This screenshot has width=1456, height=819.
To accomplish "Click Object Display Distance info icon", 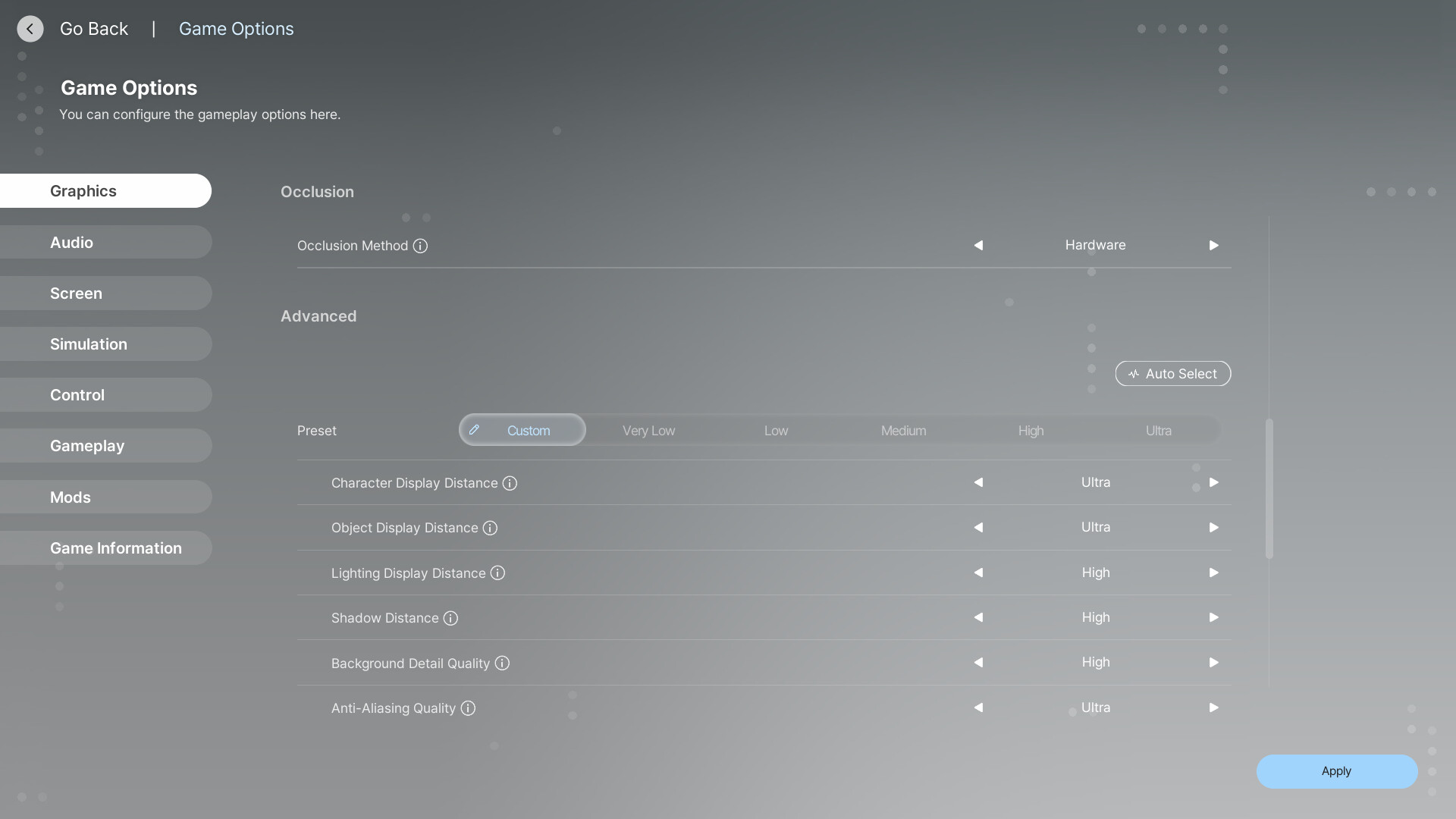I will [x=490, y=528].
